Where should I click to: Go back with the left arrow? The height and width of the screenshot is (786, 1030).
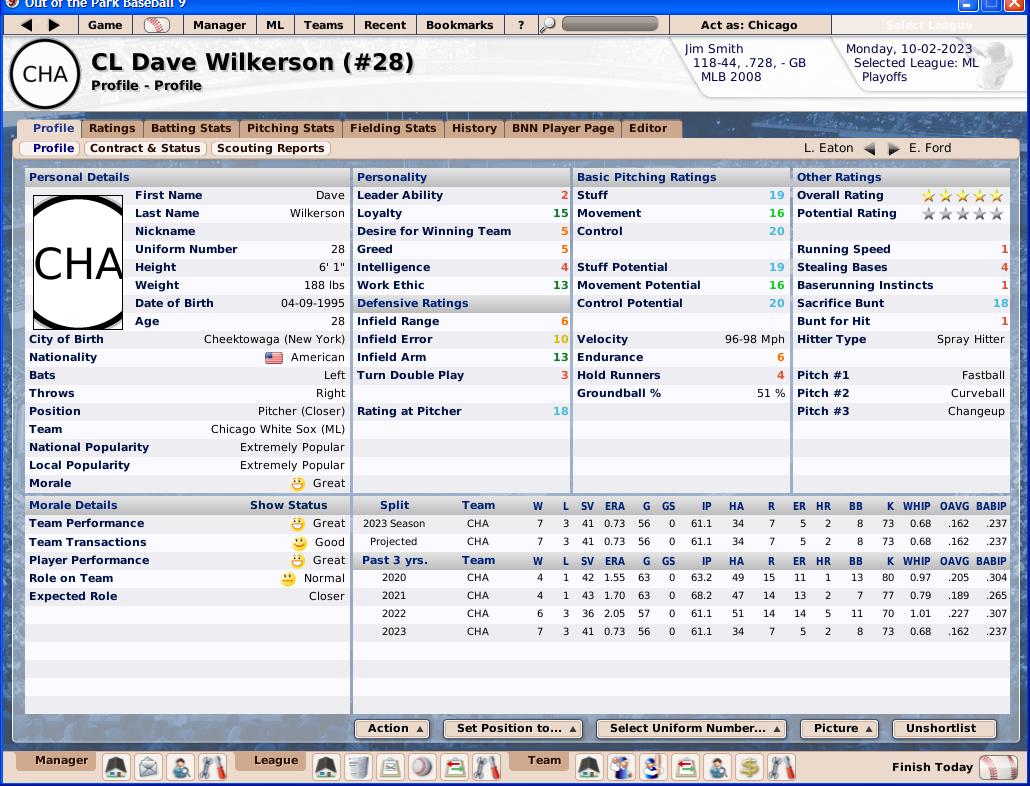tap(27, 25)
